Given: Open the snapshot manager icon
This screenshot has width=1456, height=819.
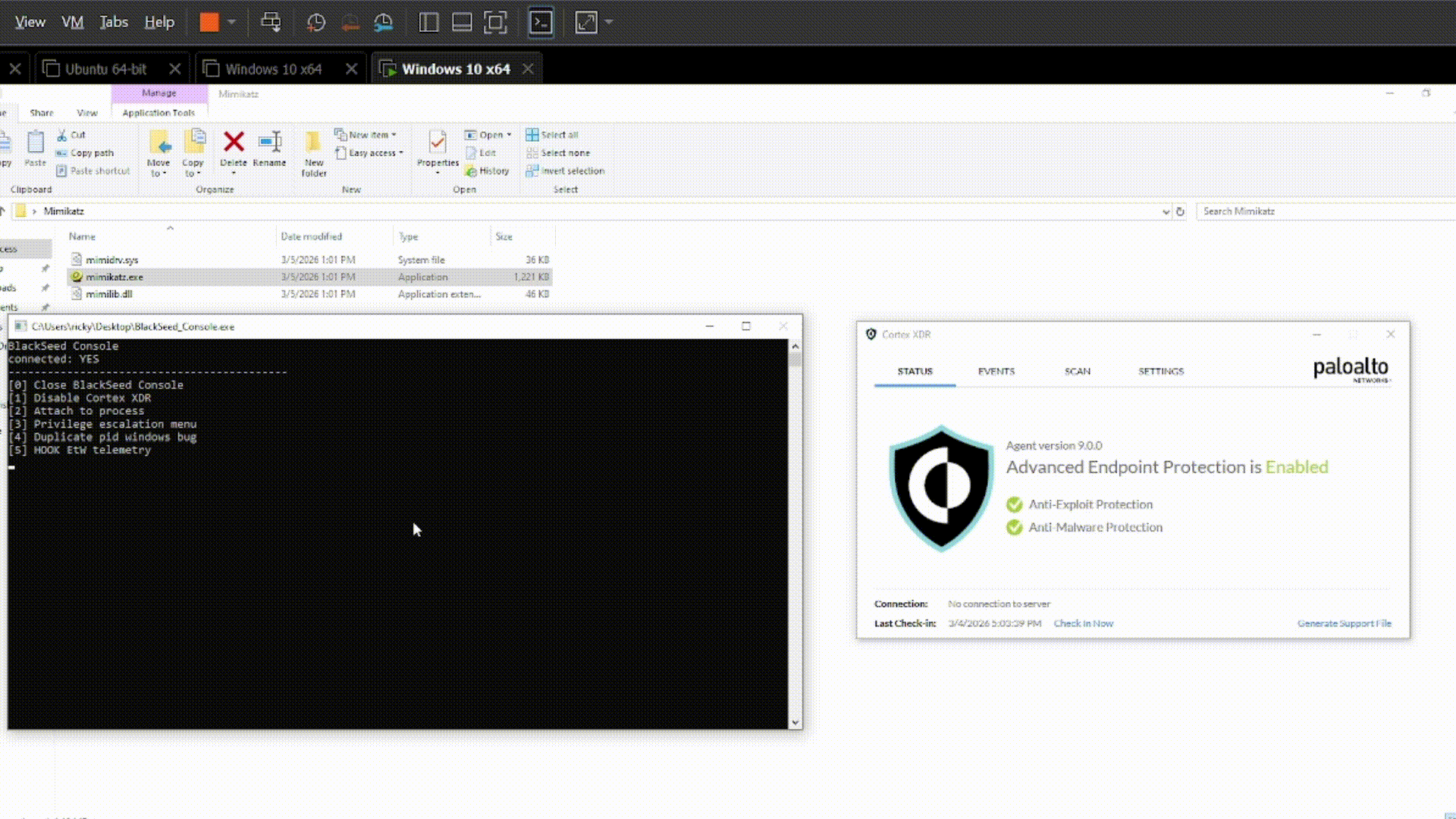Looking at the screenshot, I should click(384, 23).
